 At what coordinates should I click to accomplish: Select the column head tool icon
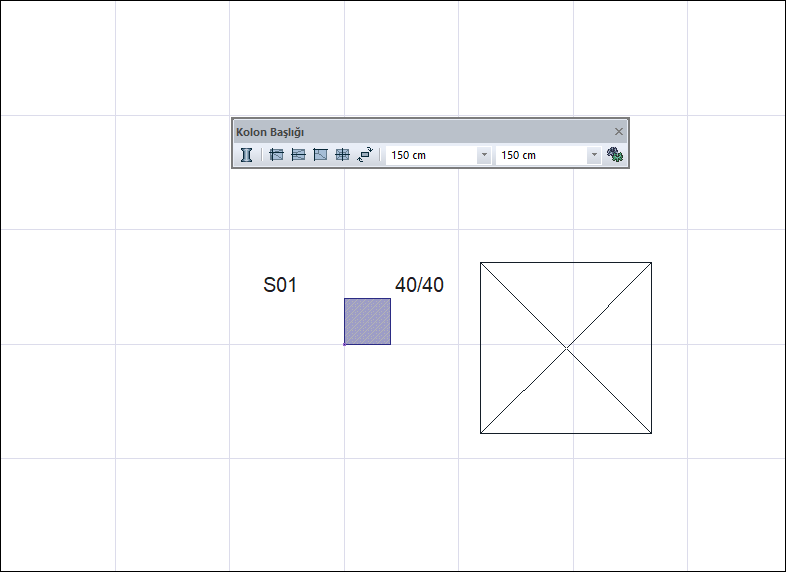click(246, 155)
